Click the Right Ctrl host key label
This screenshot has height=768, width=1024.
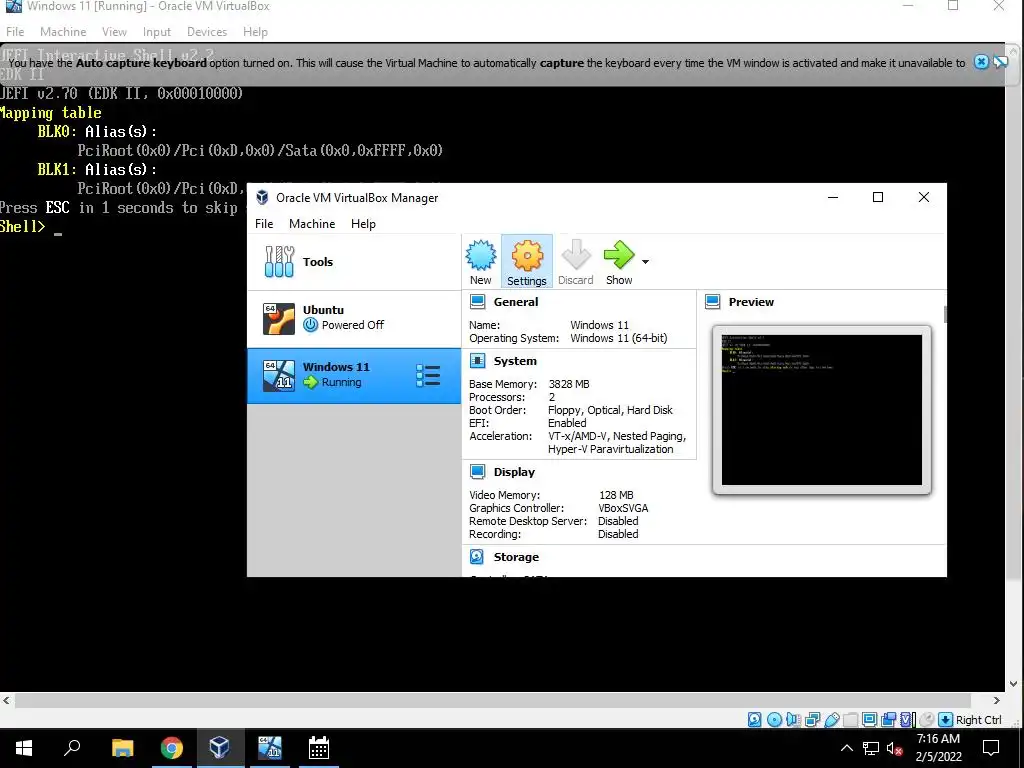coord(978,720)
